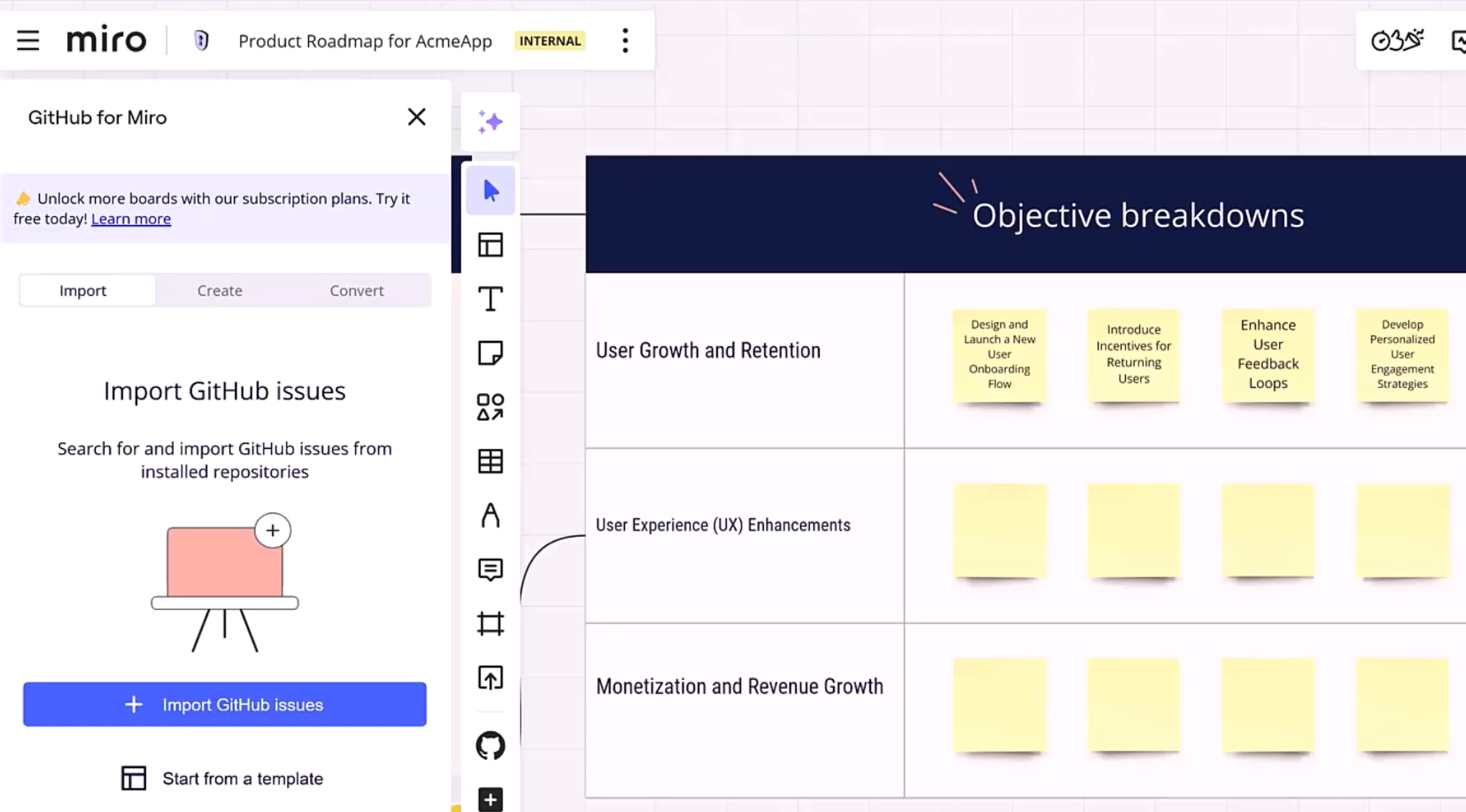
Task: Select the Develop Personalized User Engagement Strategies sticky
Action: click(1402, 355)
